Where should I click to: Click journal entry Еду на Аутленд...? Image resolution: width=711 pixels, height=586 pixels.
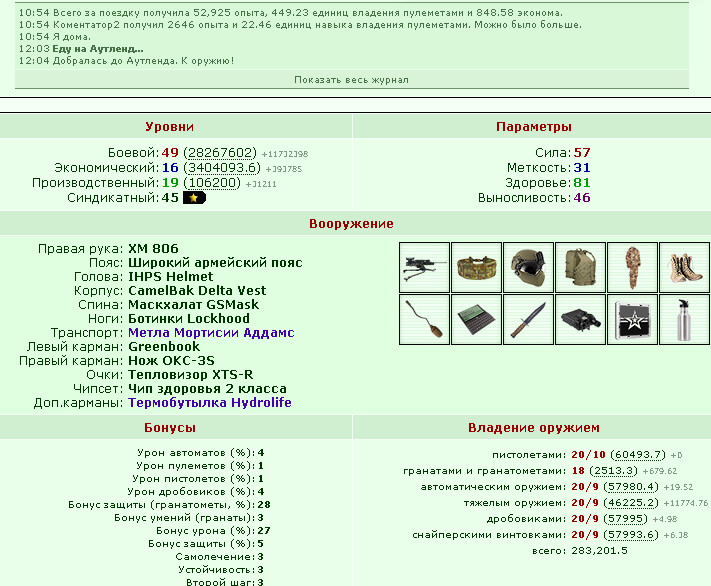(98, 49)
